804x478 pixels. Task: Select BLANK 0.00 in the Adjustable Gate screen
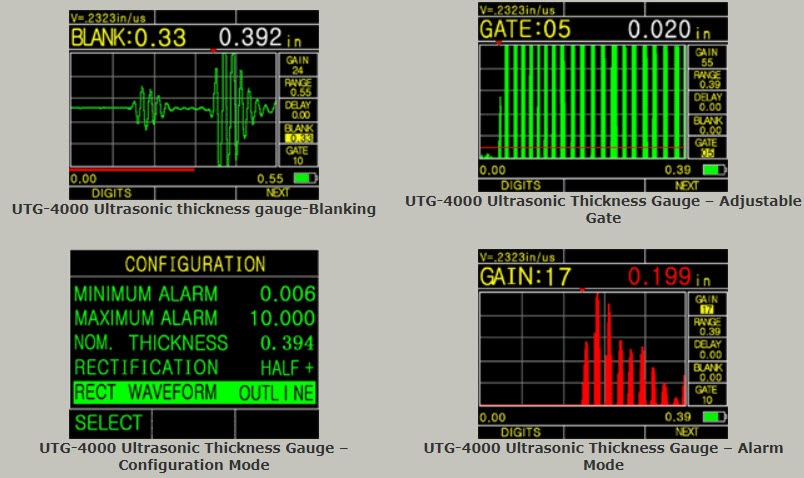coord(707,125)
